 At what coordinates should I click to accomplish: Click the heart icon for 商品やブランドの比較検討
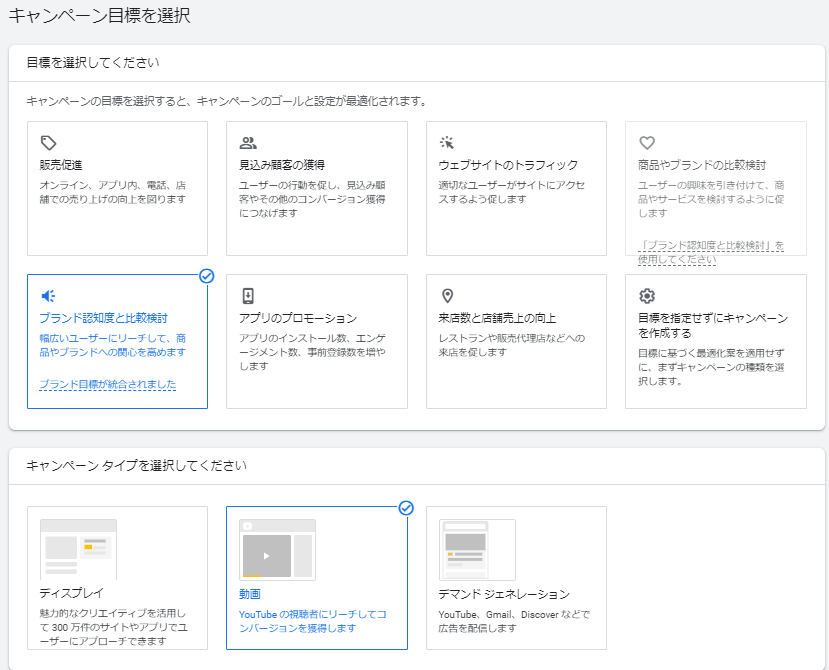[646, 143]
